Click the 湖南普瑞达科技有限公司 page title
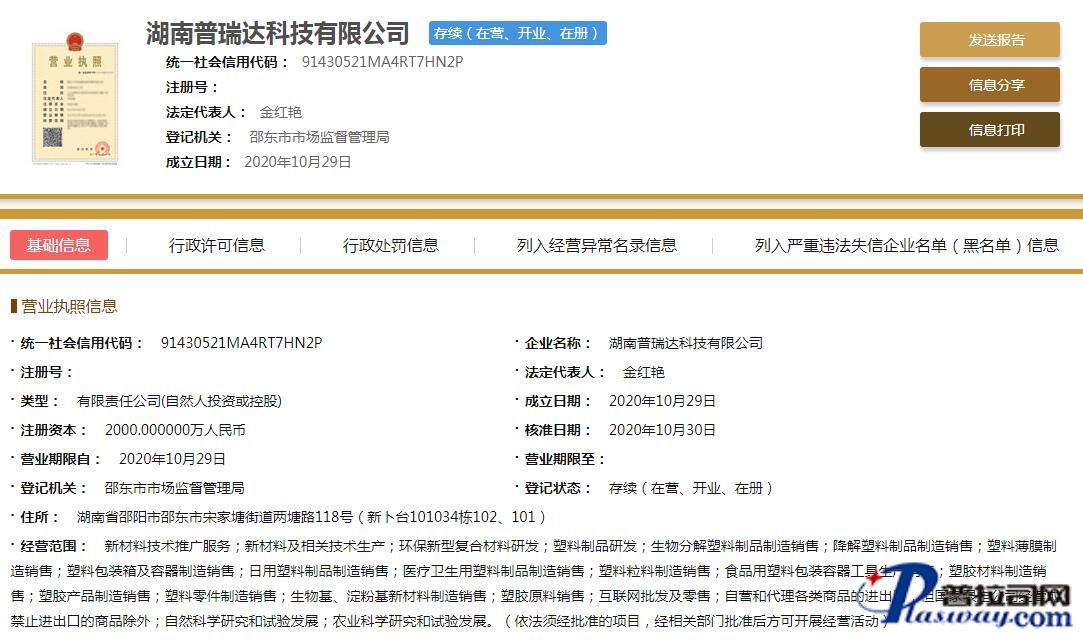 point(278,33)
